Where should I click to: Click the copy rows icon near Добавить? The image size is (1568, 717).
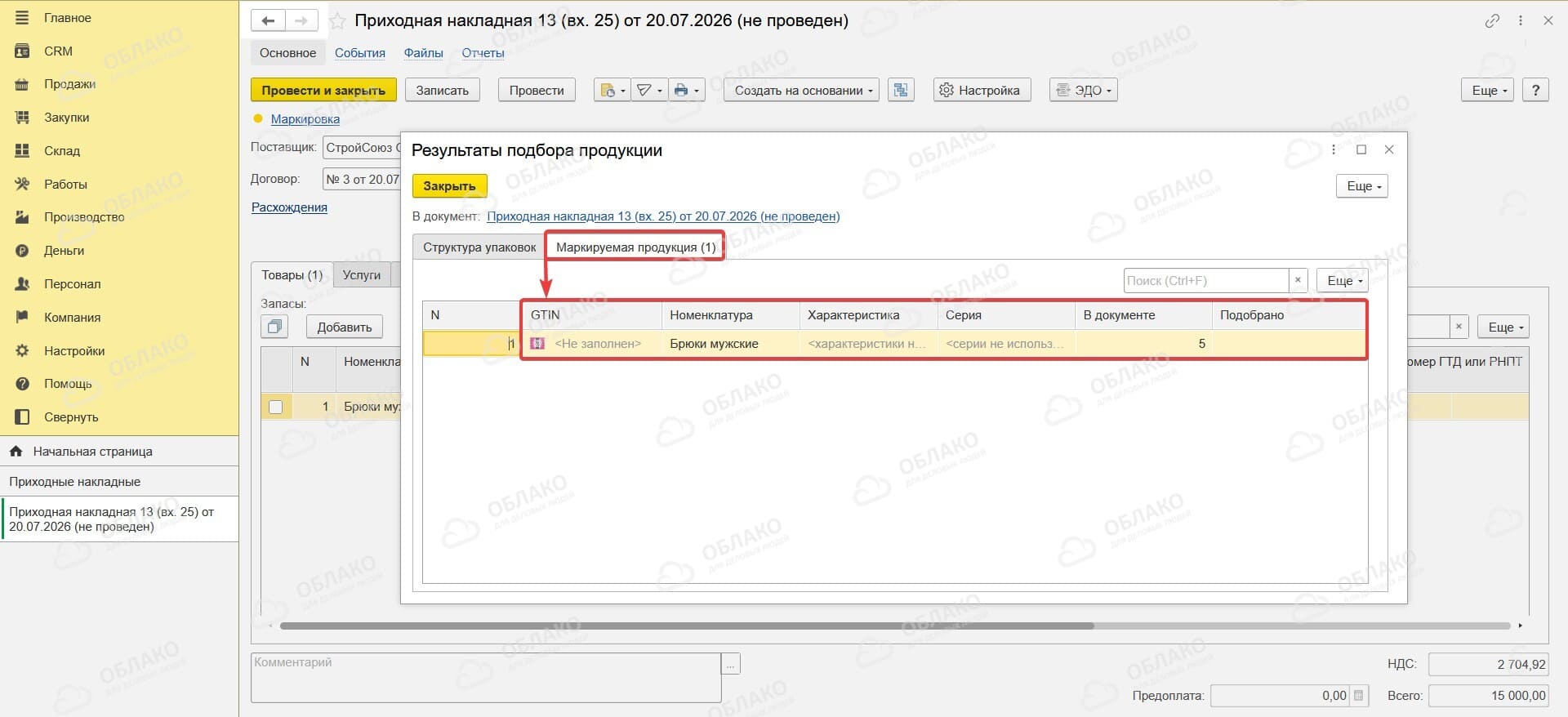[x=274, y=327]
